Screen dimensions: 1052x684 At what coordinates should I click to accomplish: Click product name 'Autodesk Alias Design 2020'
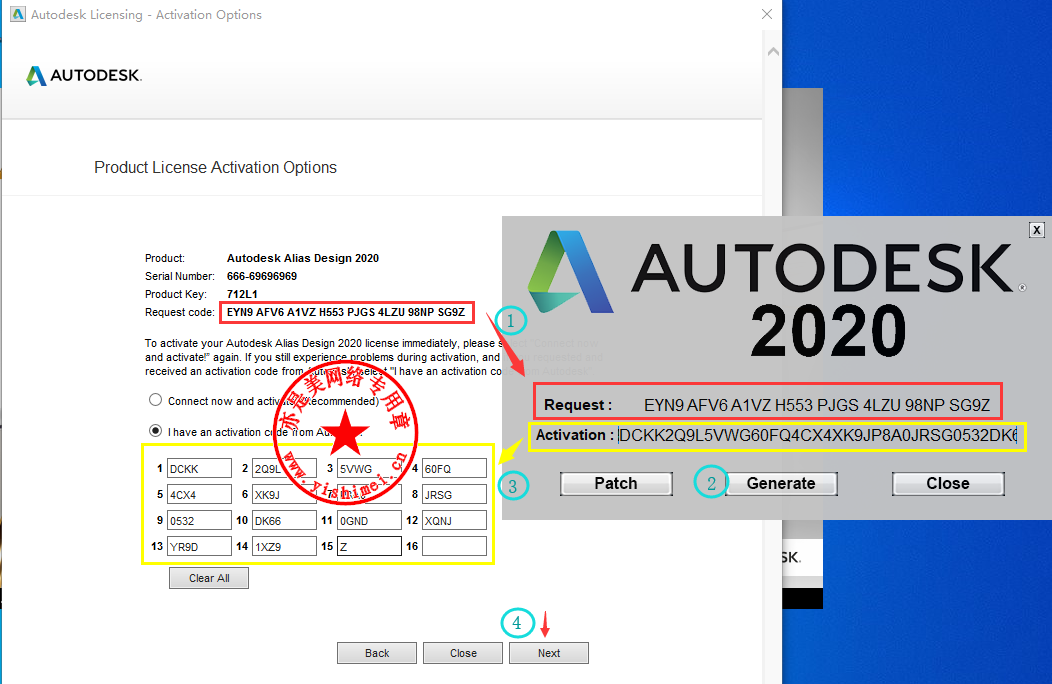pyautogui.click(x=303, y=258)
